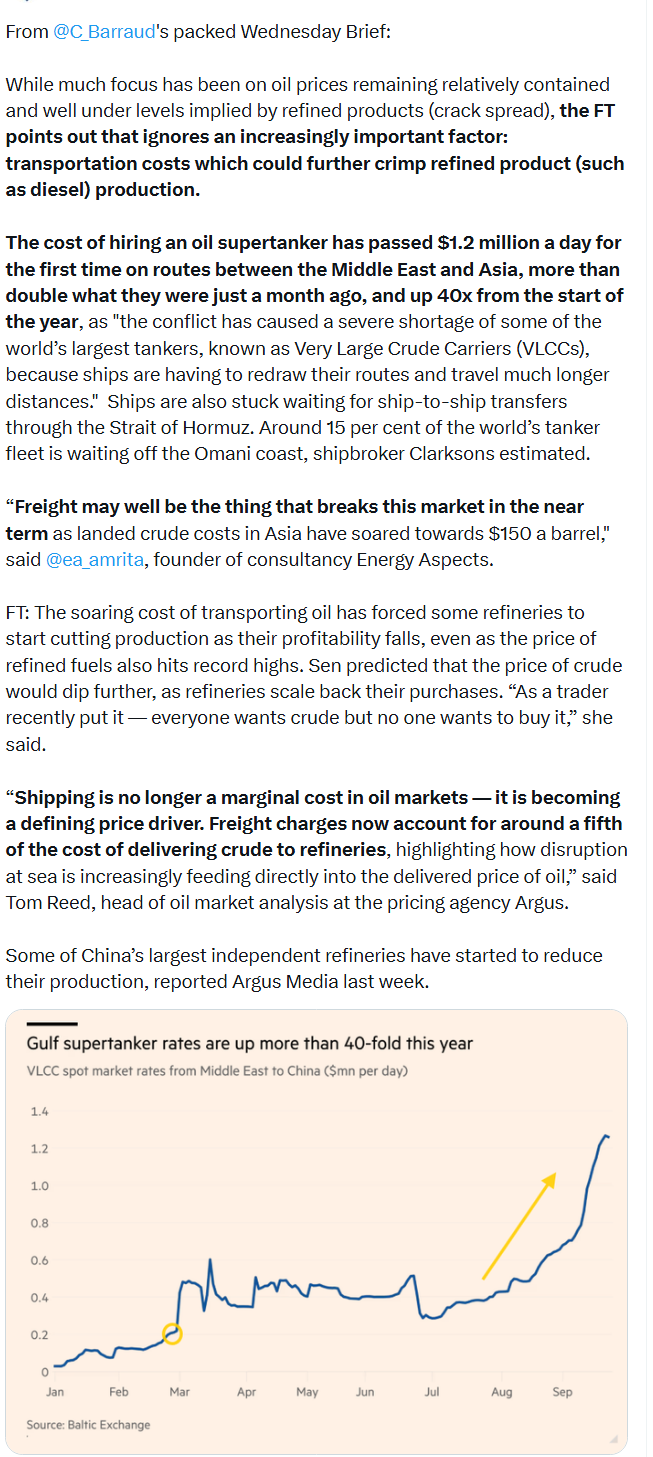Viewport: 653px width, 1457px height.
Task: Open the @ea_amrita mention link
Action: coord(95,559)
